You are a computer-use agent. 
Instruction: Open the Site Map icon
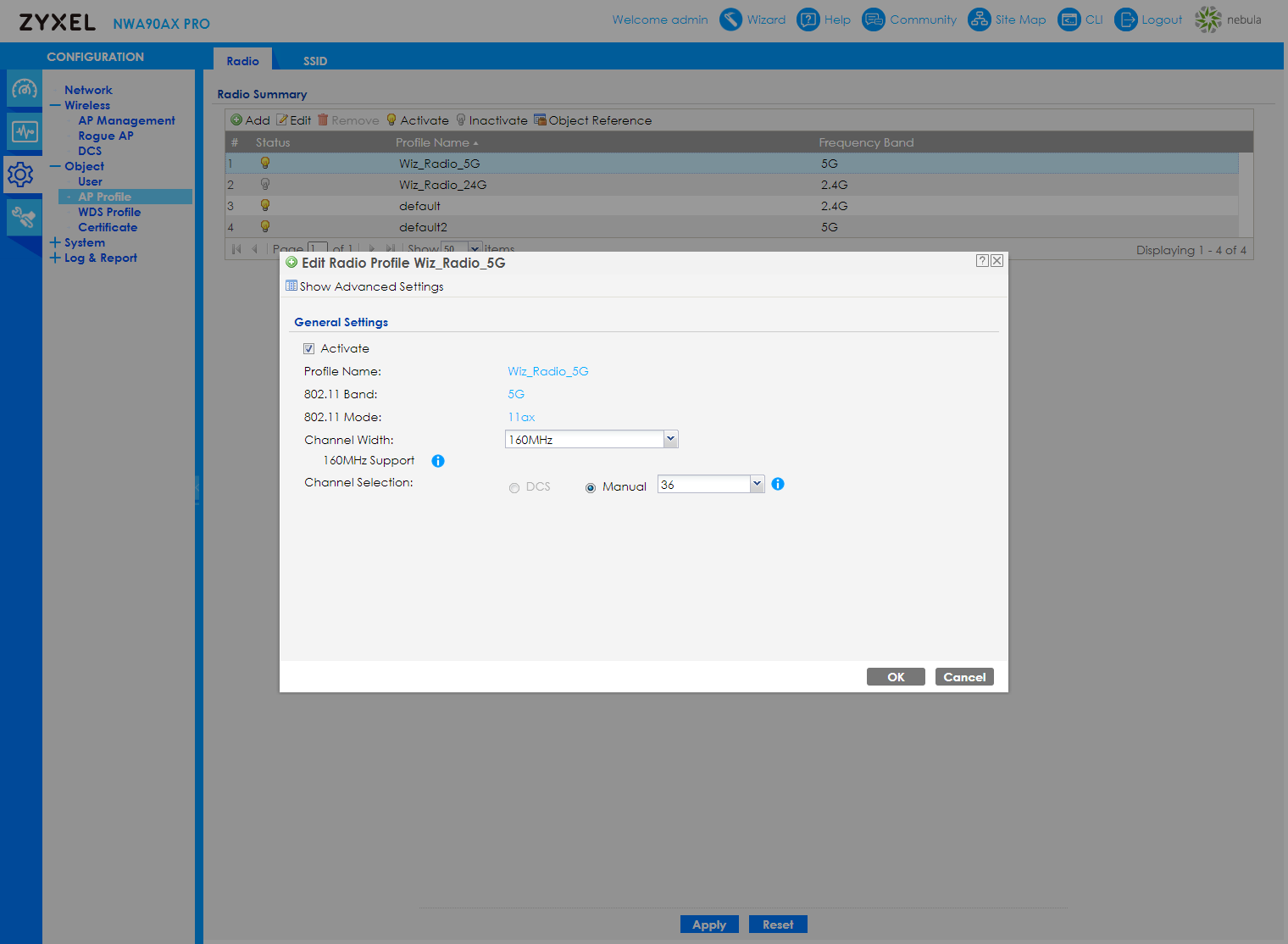point(979,19)
